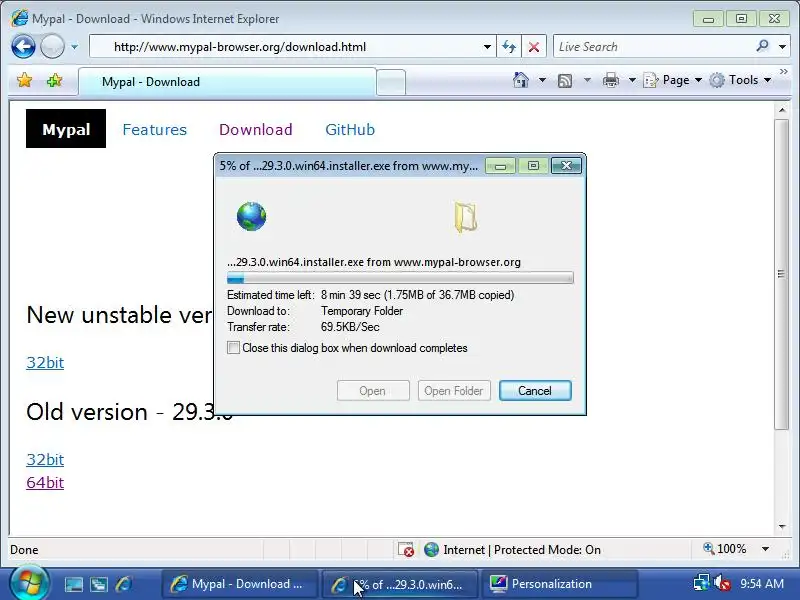This screenshot has height=600, width=800.
Task: Click the page scrollbar down arrow
Action: tap(782, 527)
